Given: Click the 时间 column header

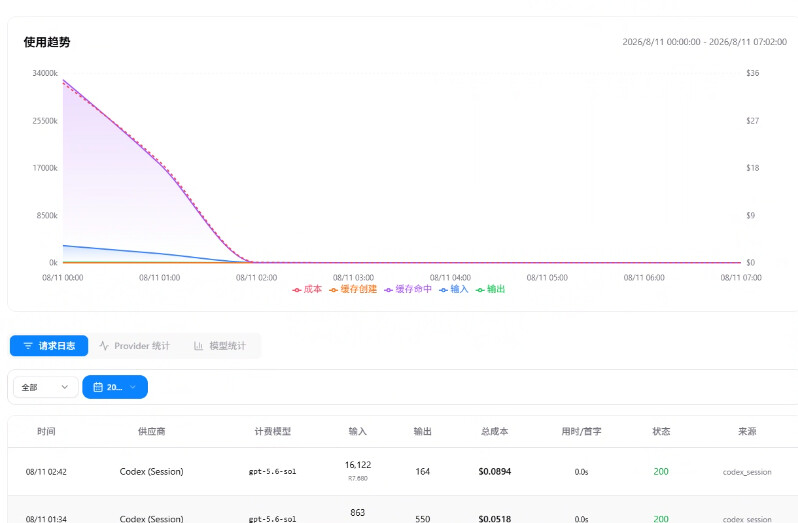Looking at the screenshot, I should (x=46, y=431).
